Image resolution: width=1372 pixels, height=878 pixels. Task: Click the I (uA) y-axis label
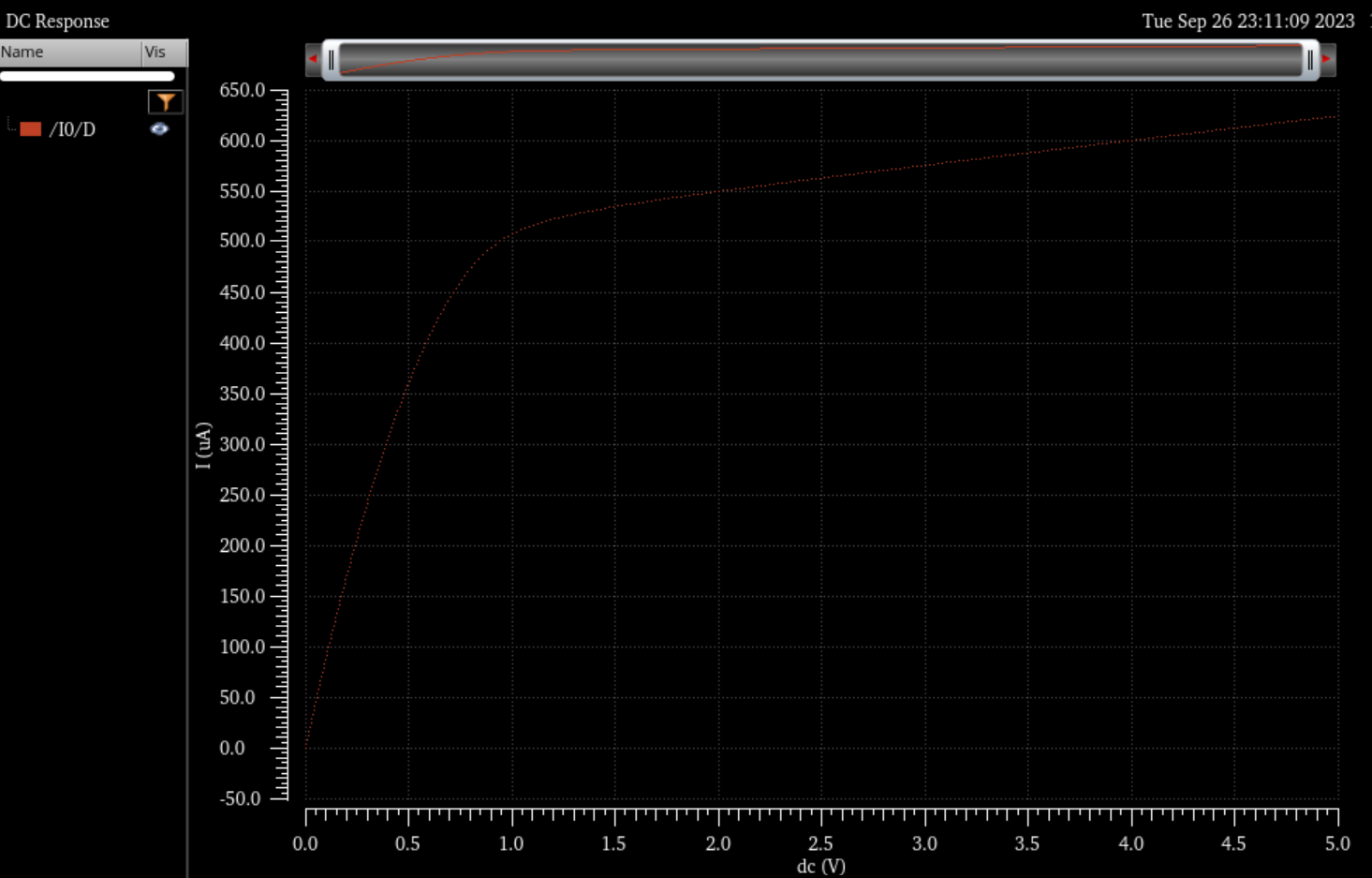click(x=203, y=445)
